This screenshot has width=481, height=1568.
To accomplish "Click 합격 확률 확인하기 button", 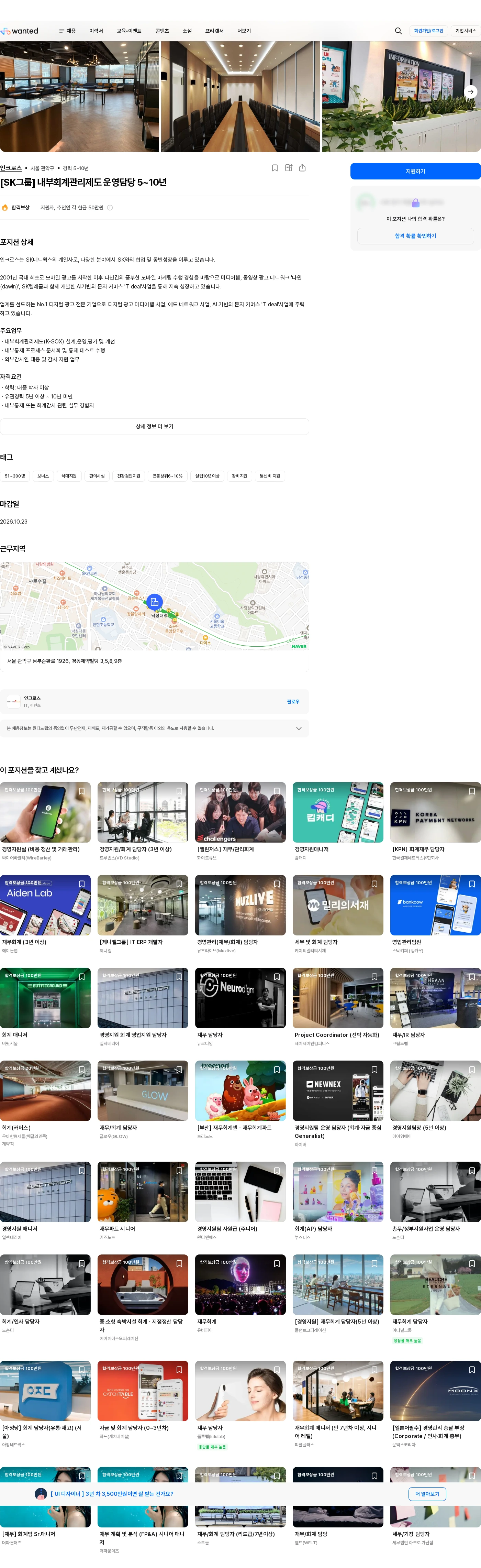I will pyautogui.click(x=415, y=236).
